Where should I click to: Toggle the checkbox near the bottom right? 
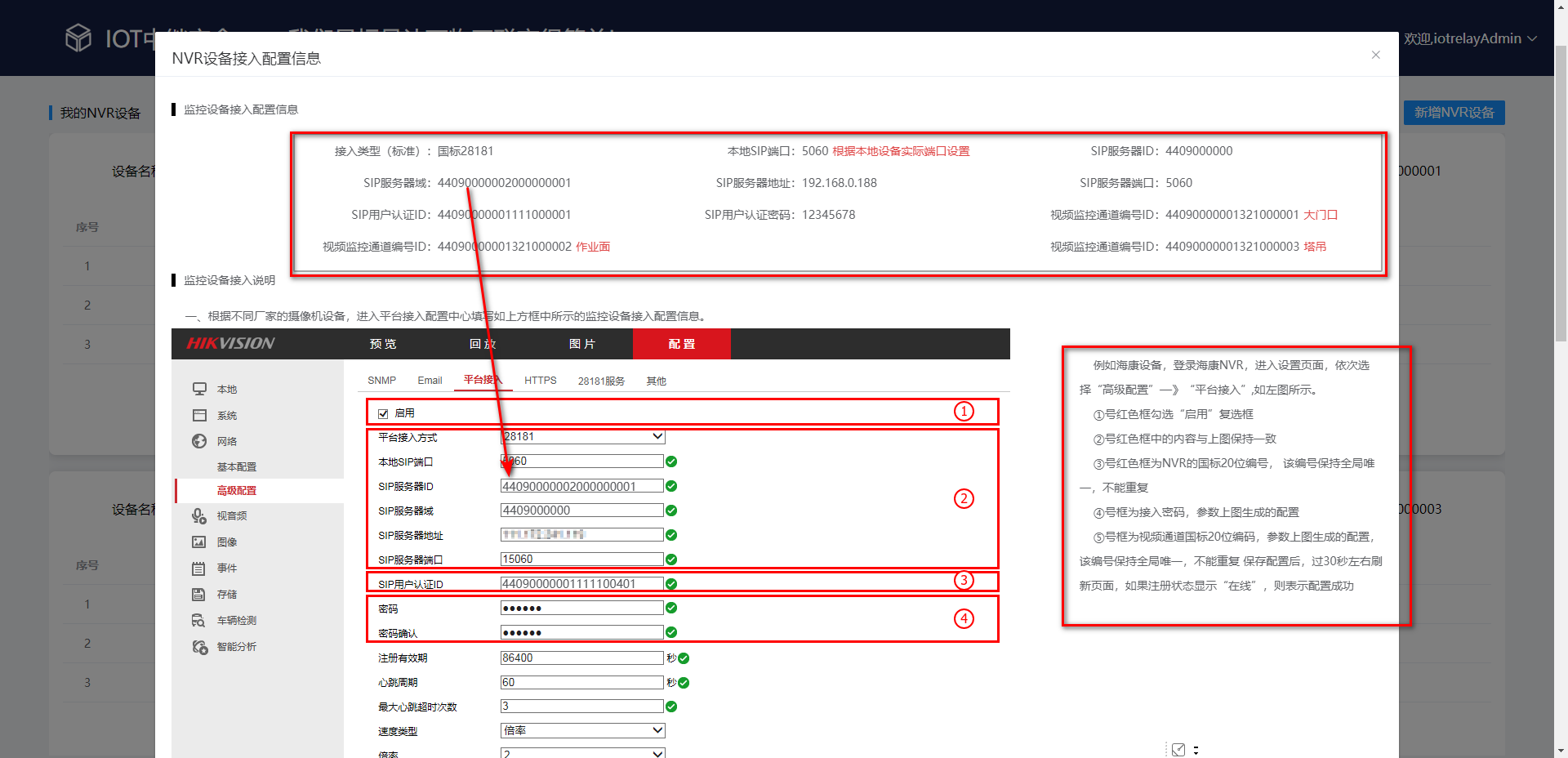point(1178,748)
